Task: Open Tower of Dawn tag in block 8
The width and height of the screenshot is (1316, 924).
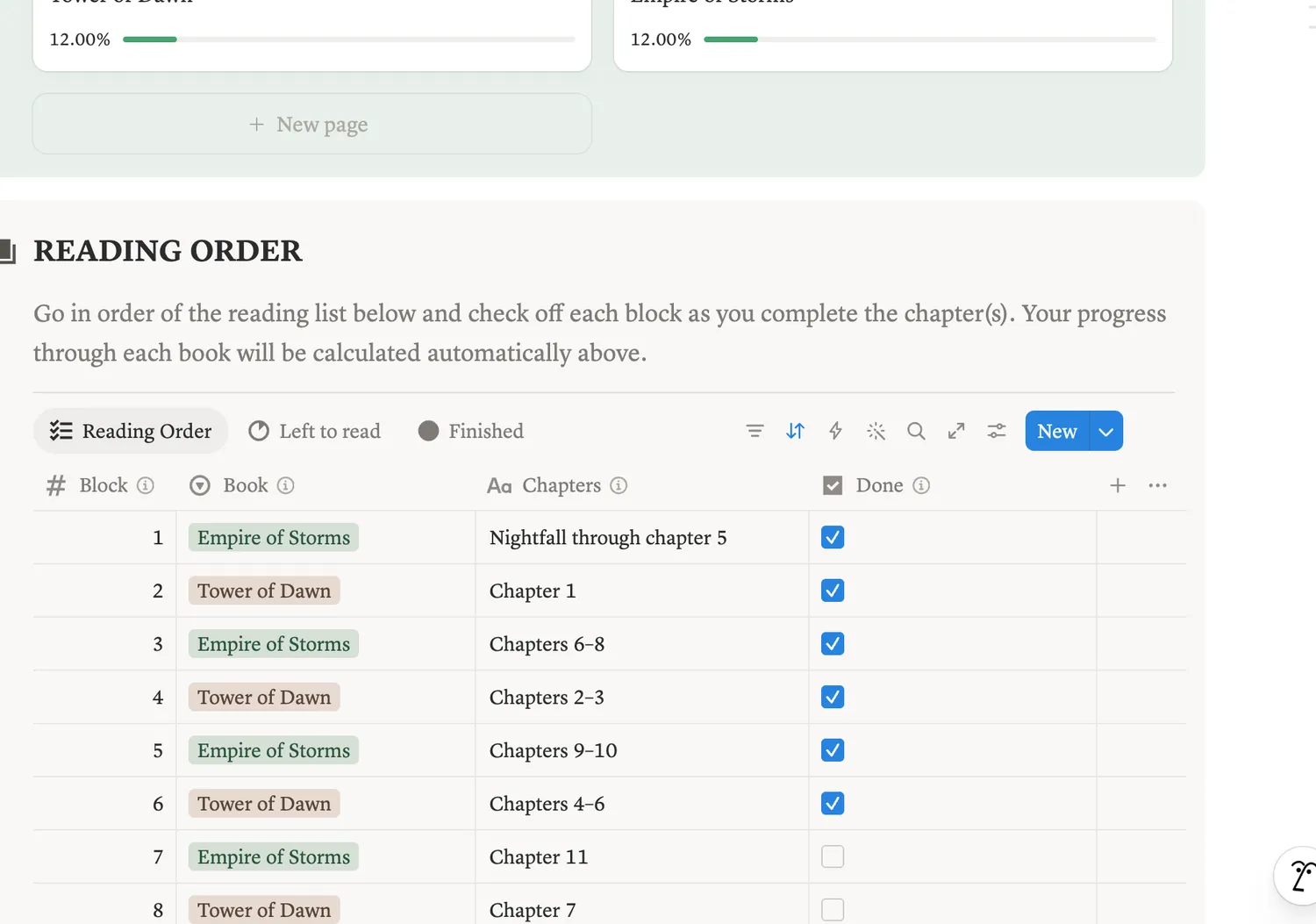Action: 264,910
